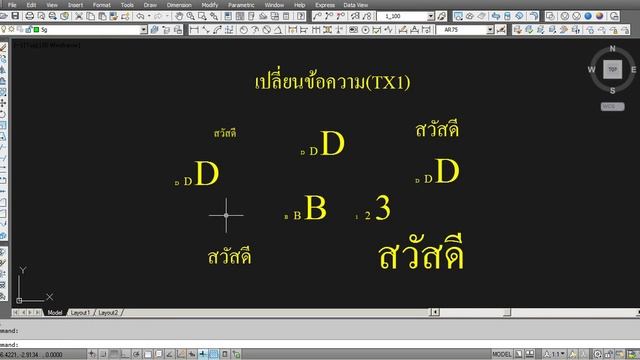Click the W compass direction on ViewCube
The width and height of the screenshot is (640, 360).
(591, 69)
